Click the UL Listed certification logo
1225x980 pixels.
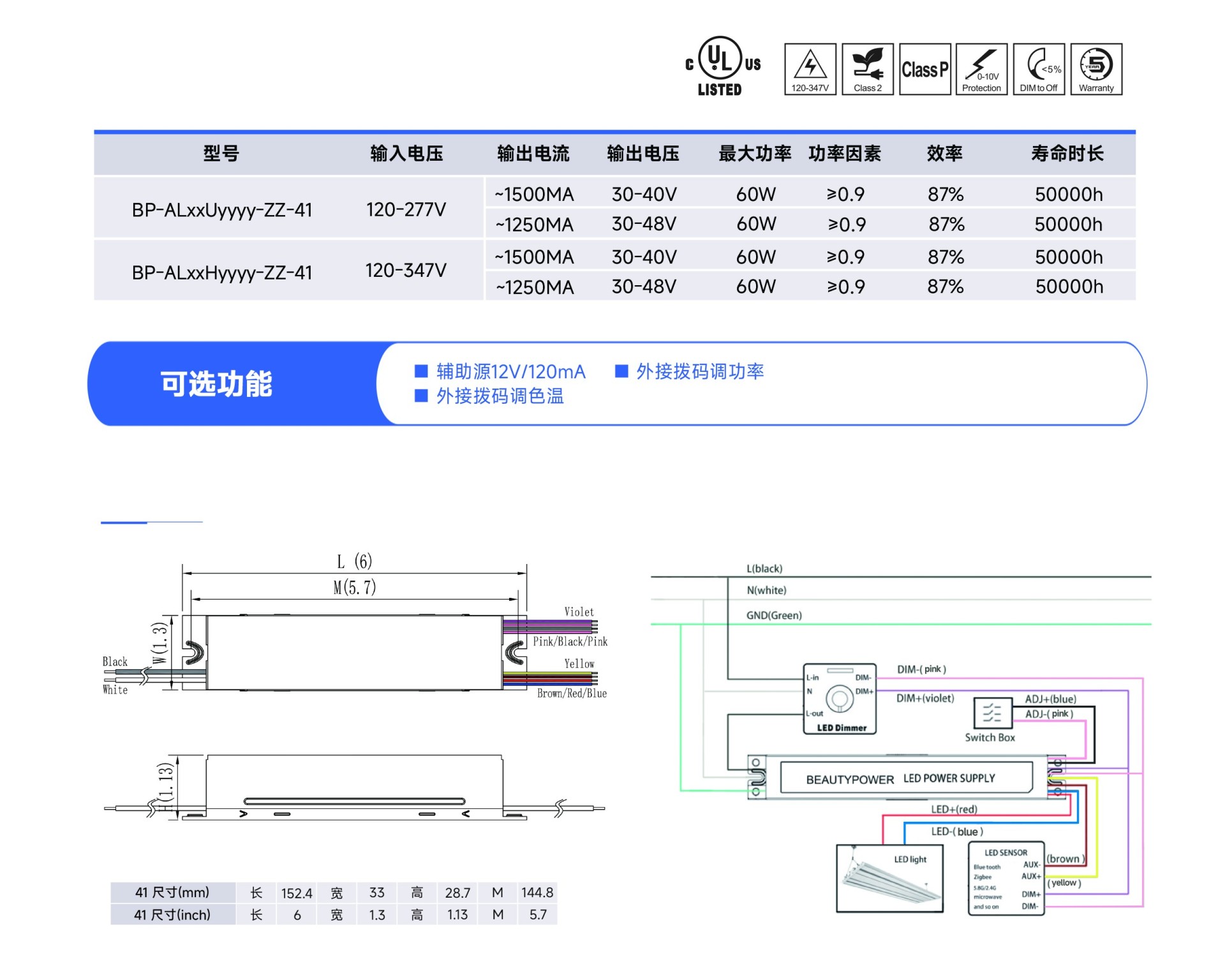coord(722,66)
